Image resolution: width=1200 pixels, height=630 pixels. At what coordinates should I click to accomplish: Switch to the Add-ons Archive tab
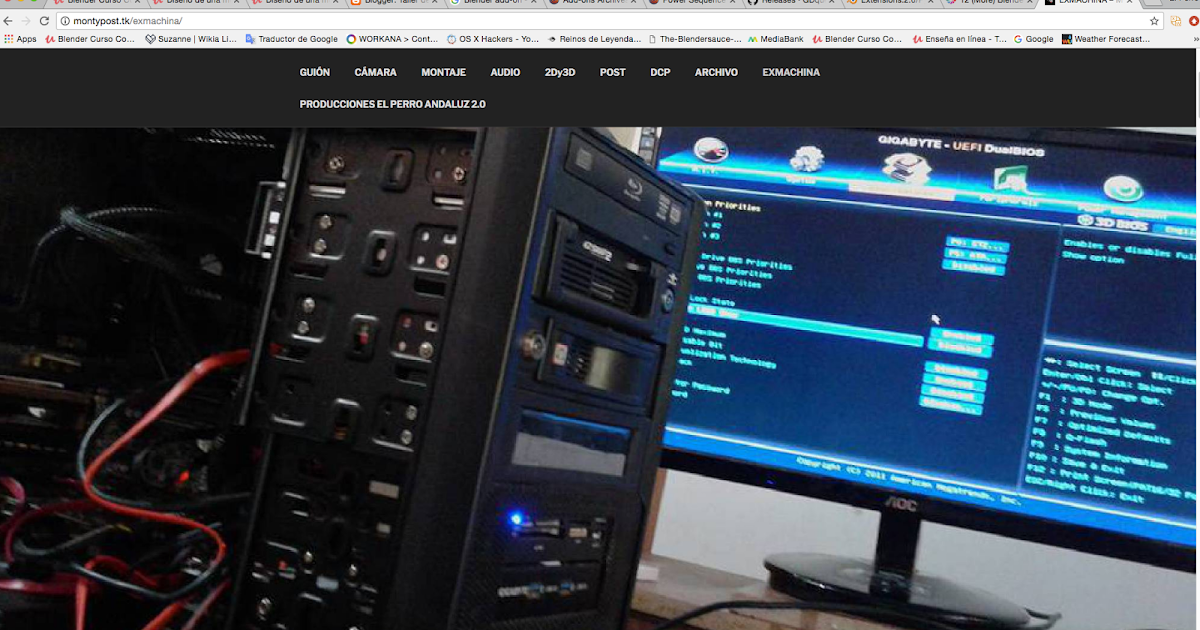point(594,3)
